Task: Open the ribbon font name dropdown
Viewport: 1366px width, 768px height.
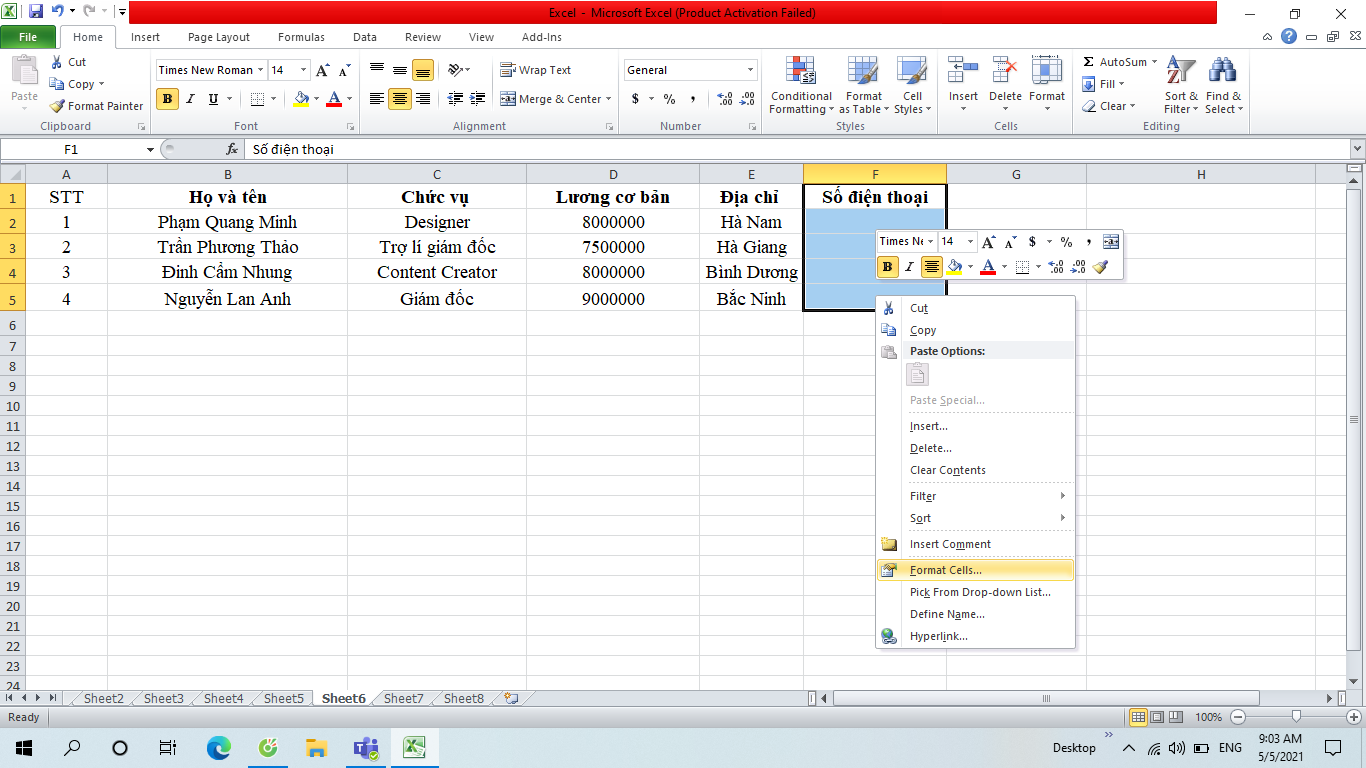Action: pos(260,70)
